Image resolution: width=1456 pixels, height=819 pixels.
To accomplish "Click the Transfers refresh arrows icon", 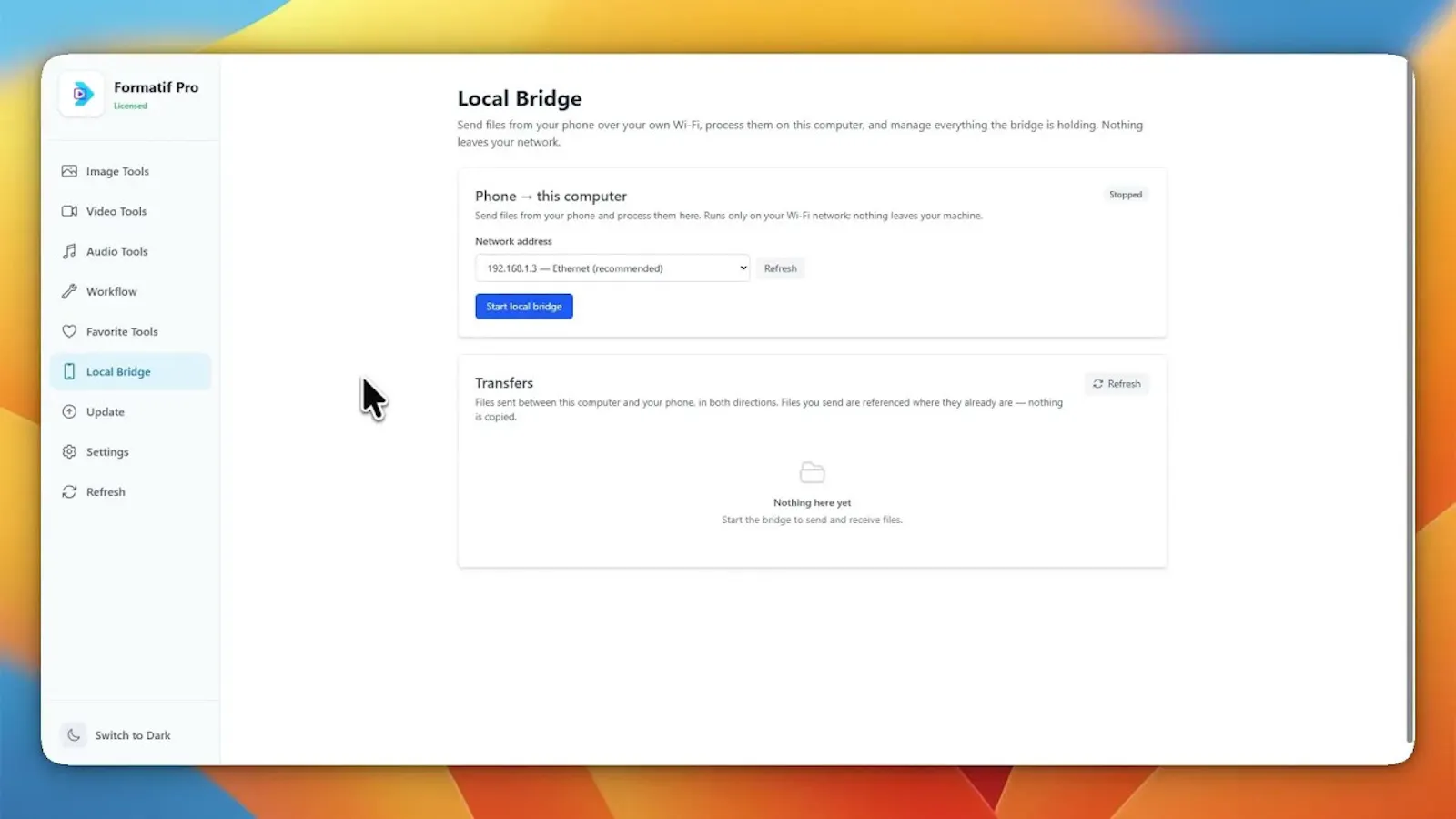I will (1097, 384).
